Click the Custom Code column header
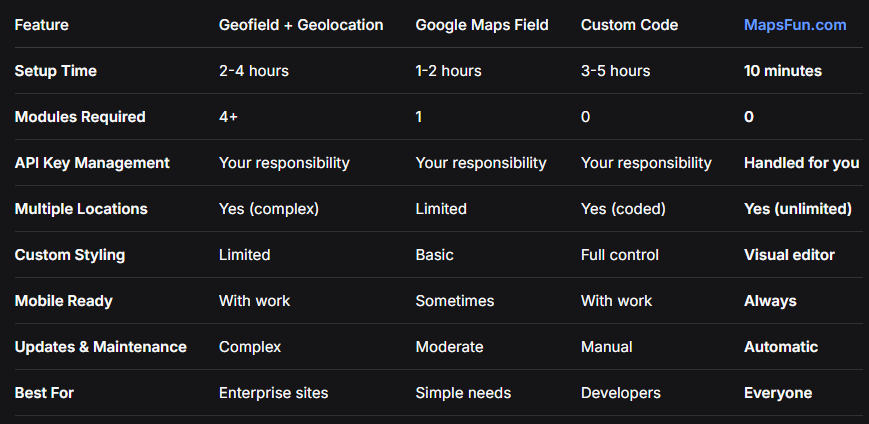Screen dimensions: 869x424 627,25
